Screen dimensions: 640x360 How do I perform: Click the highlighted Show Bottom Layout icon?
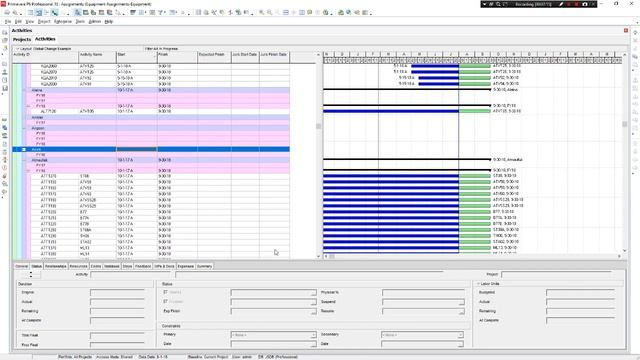pyautogui.click(x=77, y=13)
